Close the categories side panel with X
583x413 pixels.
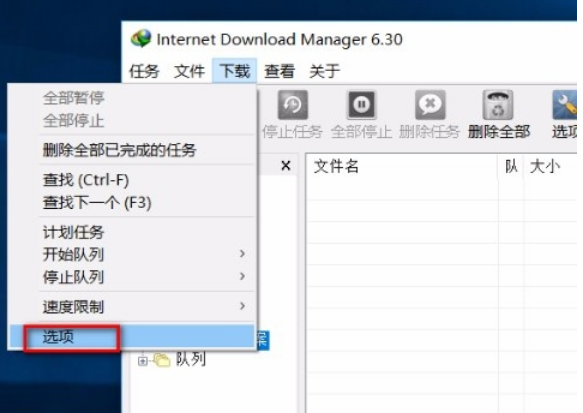(286, 165)
